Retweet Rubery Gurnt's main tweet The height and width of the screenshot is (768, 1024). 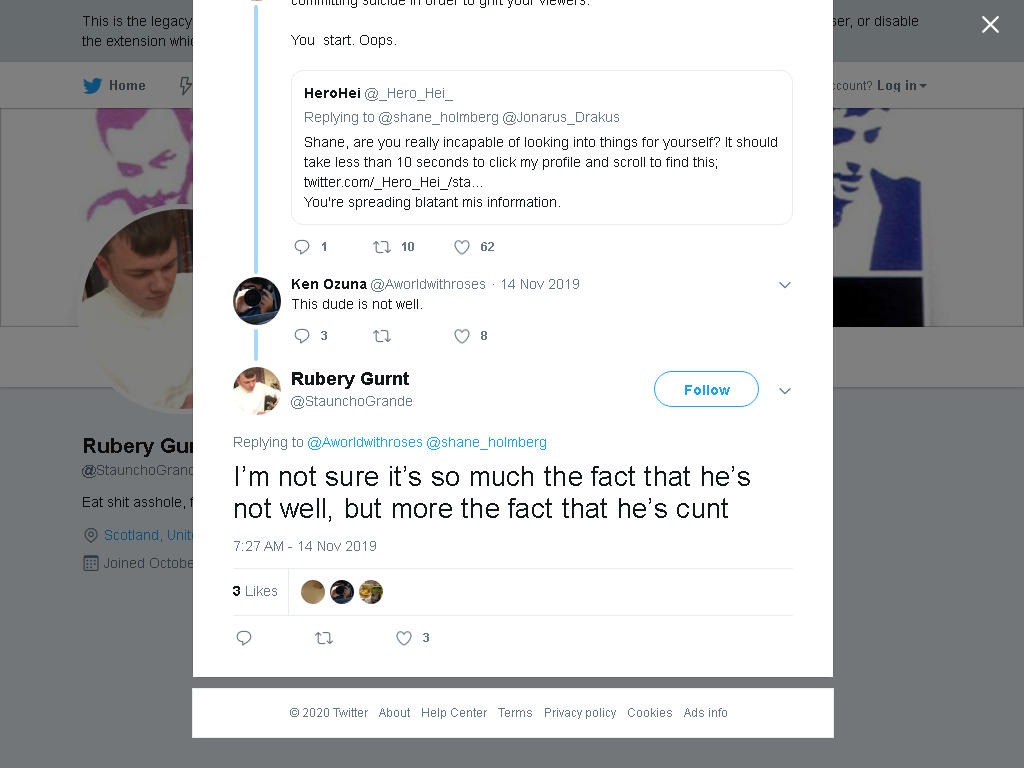(324, 638)
